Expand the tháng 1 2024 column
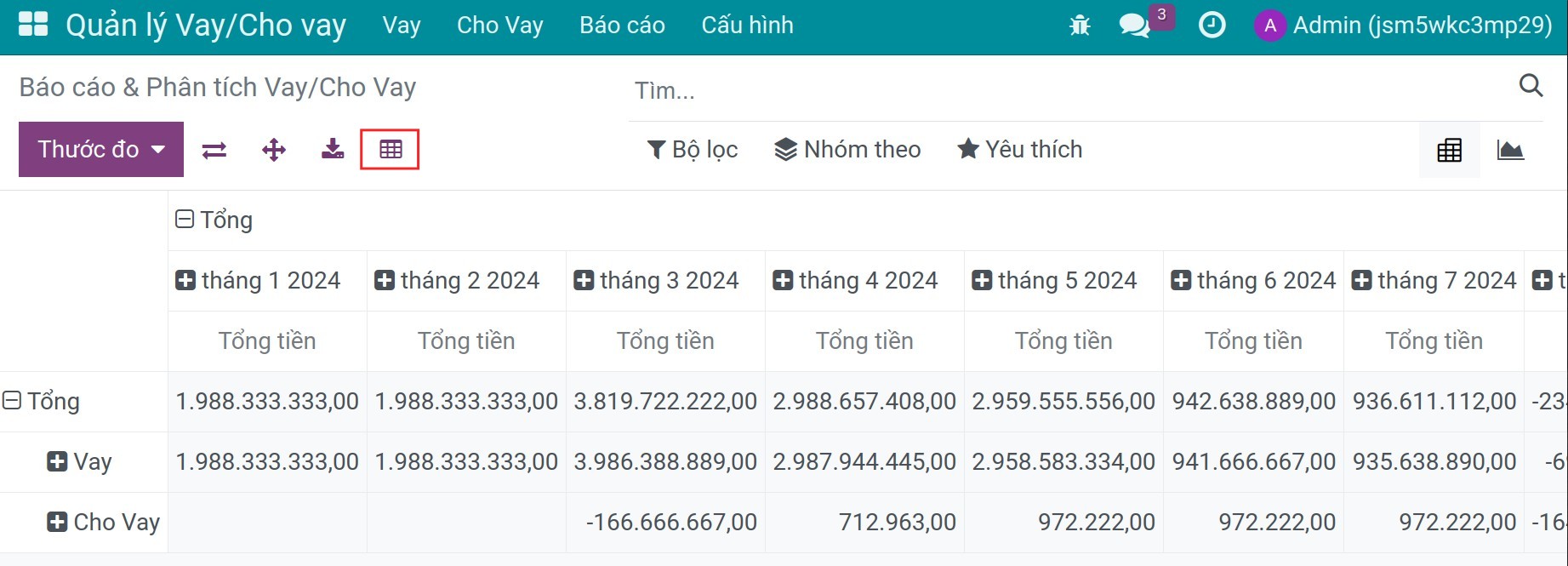 [x=258, y=280]
